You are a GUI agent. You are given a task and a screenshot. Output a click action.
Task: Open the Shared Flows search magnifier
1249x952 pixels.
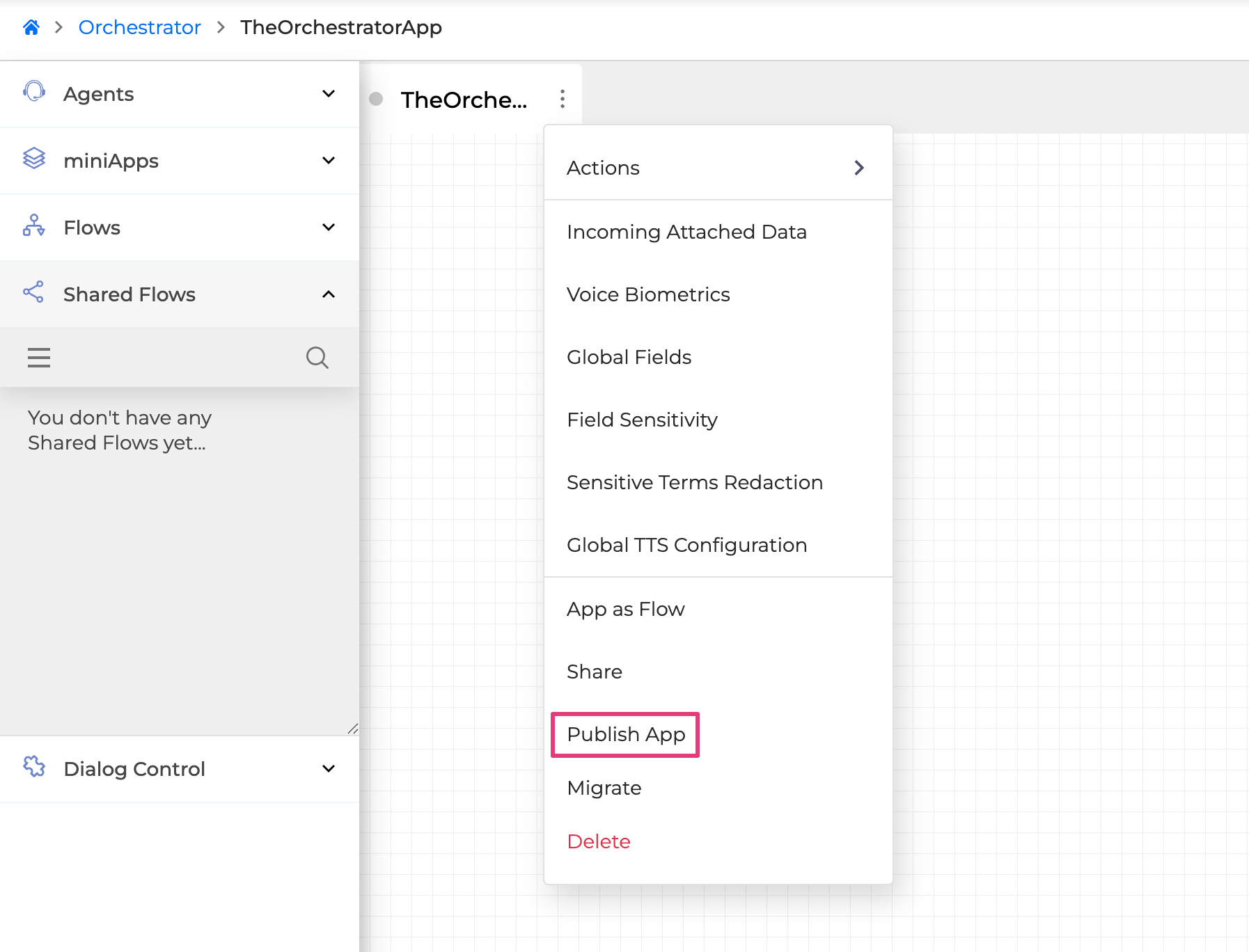point(317,357)
